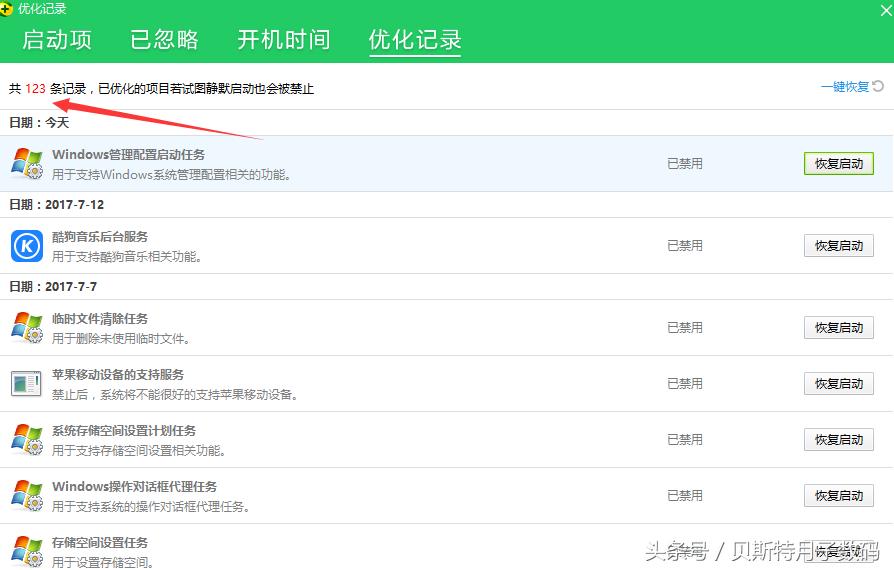Click the icon of 苹果移动设备的支持服务
894x570 pixels.
26,384
